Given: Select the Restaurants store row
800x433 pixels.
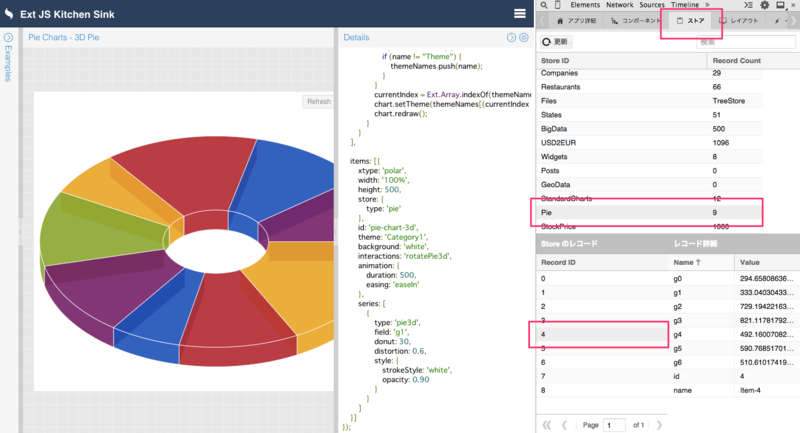Looking at the screenshot, I should (x=649, y=87).
